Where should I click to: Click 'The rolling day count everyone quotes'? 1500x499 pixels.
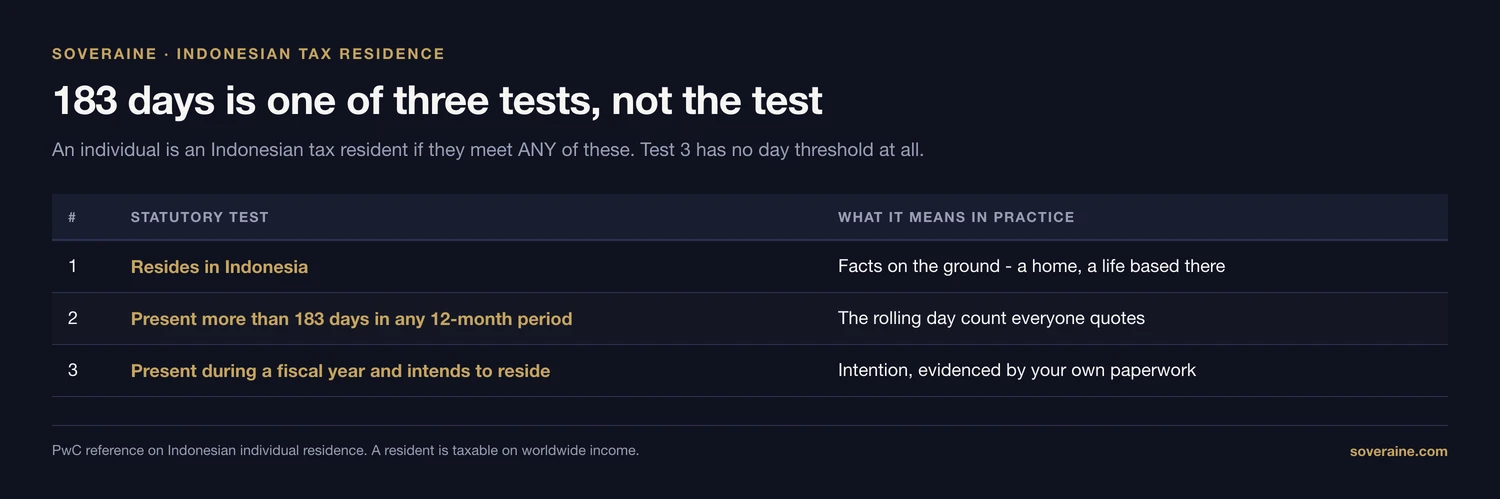(991, 318)
